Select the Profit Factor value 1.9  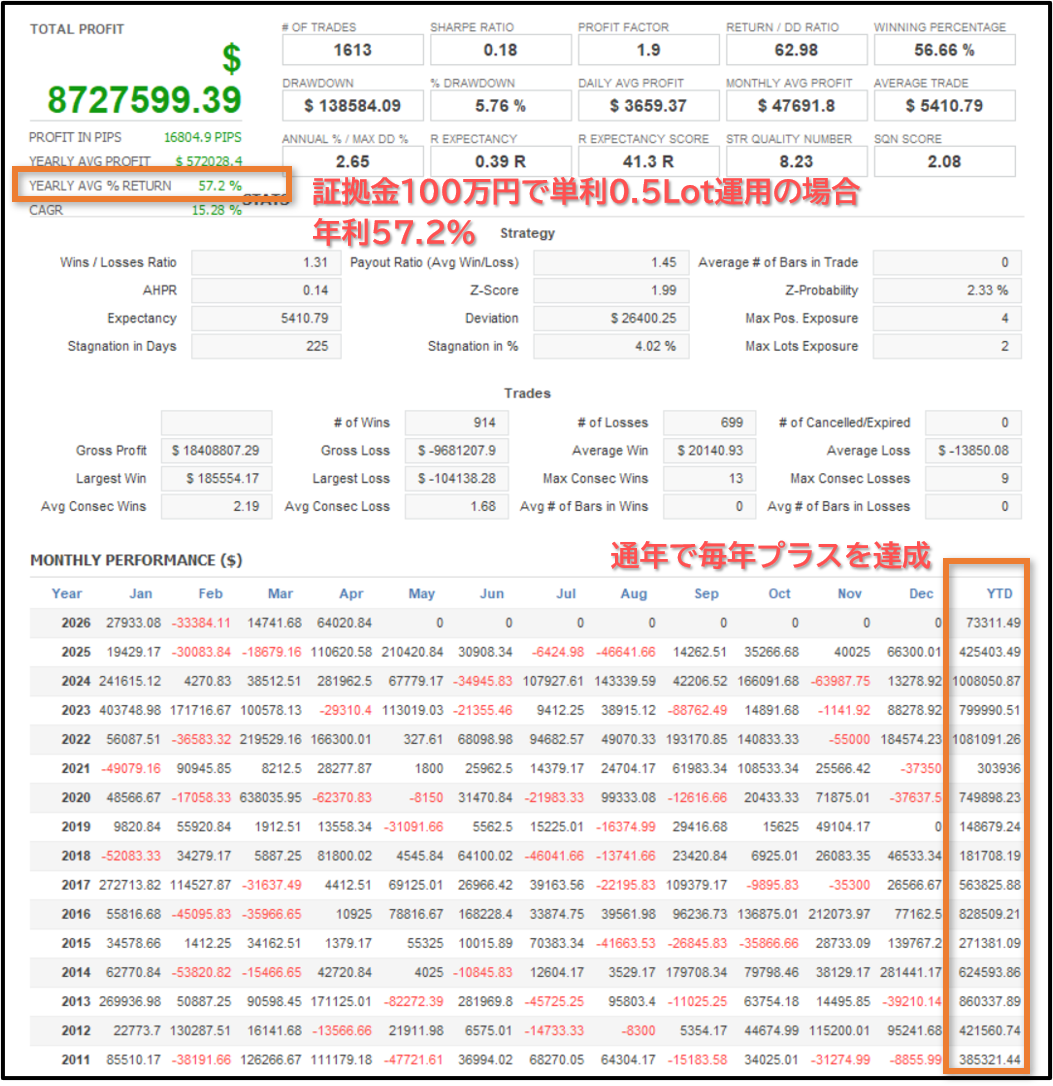(x=648, y=51)
